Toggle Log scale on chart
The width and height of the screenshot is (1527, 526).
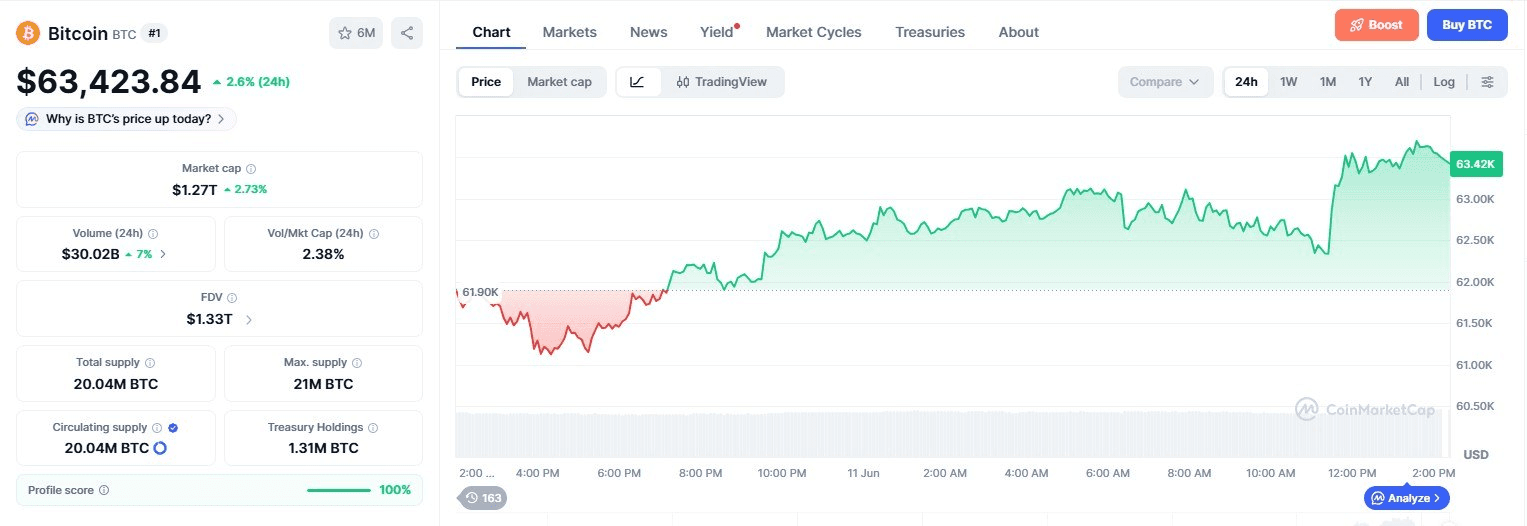pyautogui.click(x=1444, y=82)
